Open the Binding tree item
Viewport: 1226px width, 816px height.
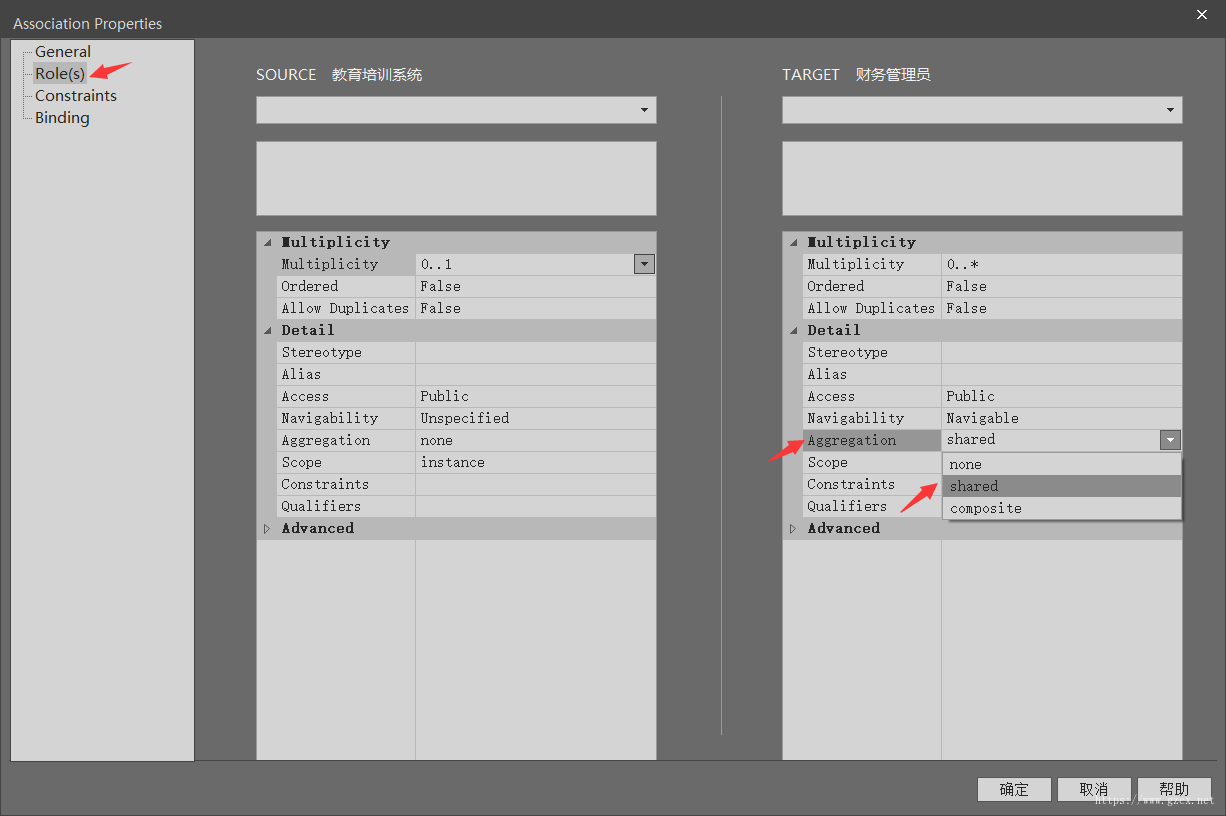tap(62, 118)
